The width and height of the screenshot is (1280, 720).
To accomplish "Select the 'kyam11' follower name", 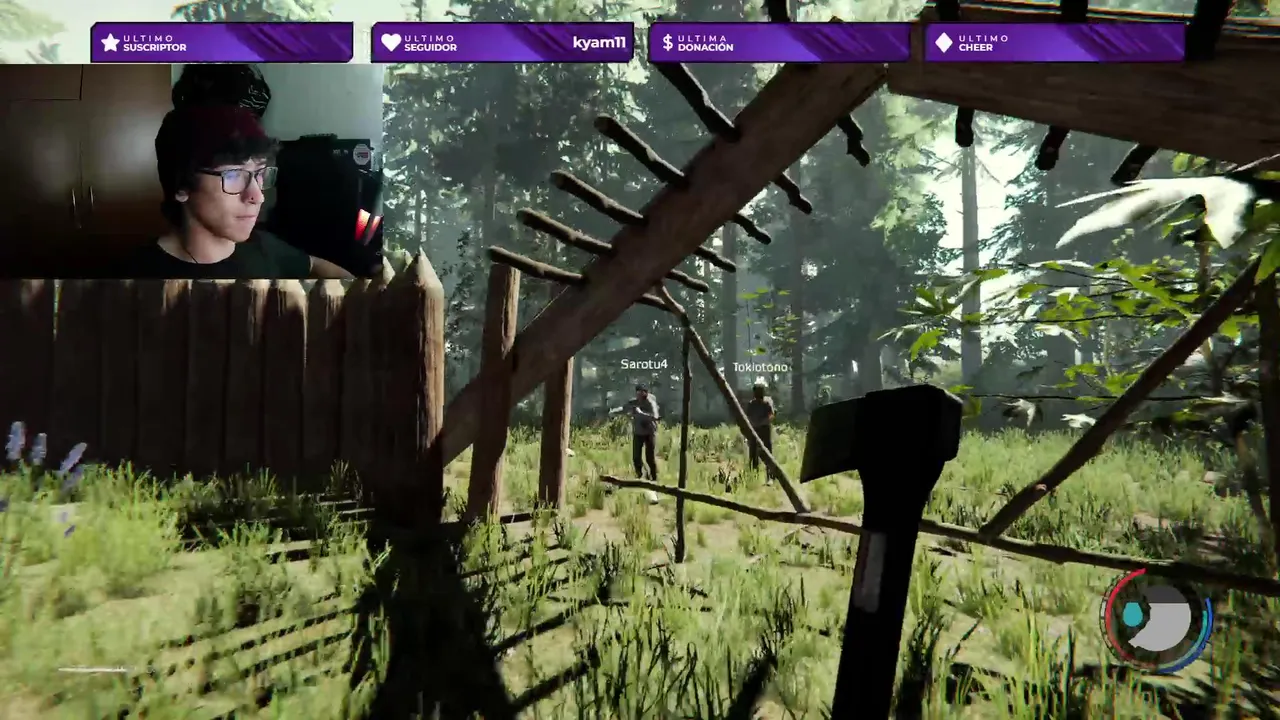I will pos(599,42).
